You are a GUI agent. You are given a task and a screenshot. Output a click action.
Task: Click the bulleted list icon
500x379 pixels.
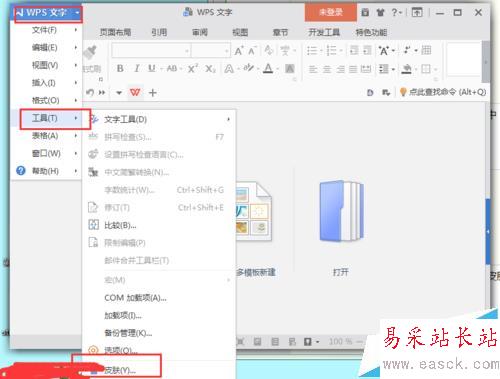(x=312, y=51)
